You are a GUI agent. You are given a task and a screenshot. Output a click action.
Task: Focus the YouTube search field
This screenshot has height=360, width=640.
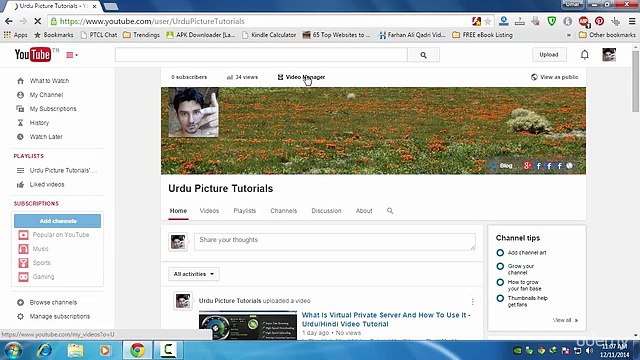coord(261,55)
